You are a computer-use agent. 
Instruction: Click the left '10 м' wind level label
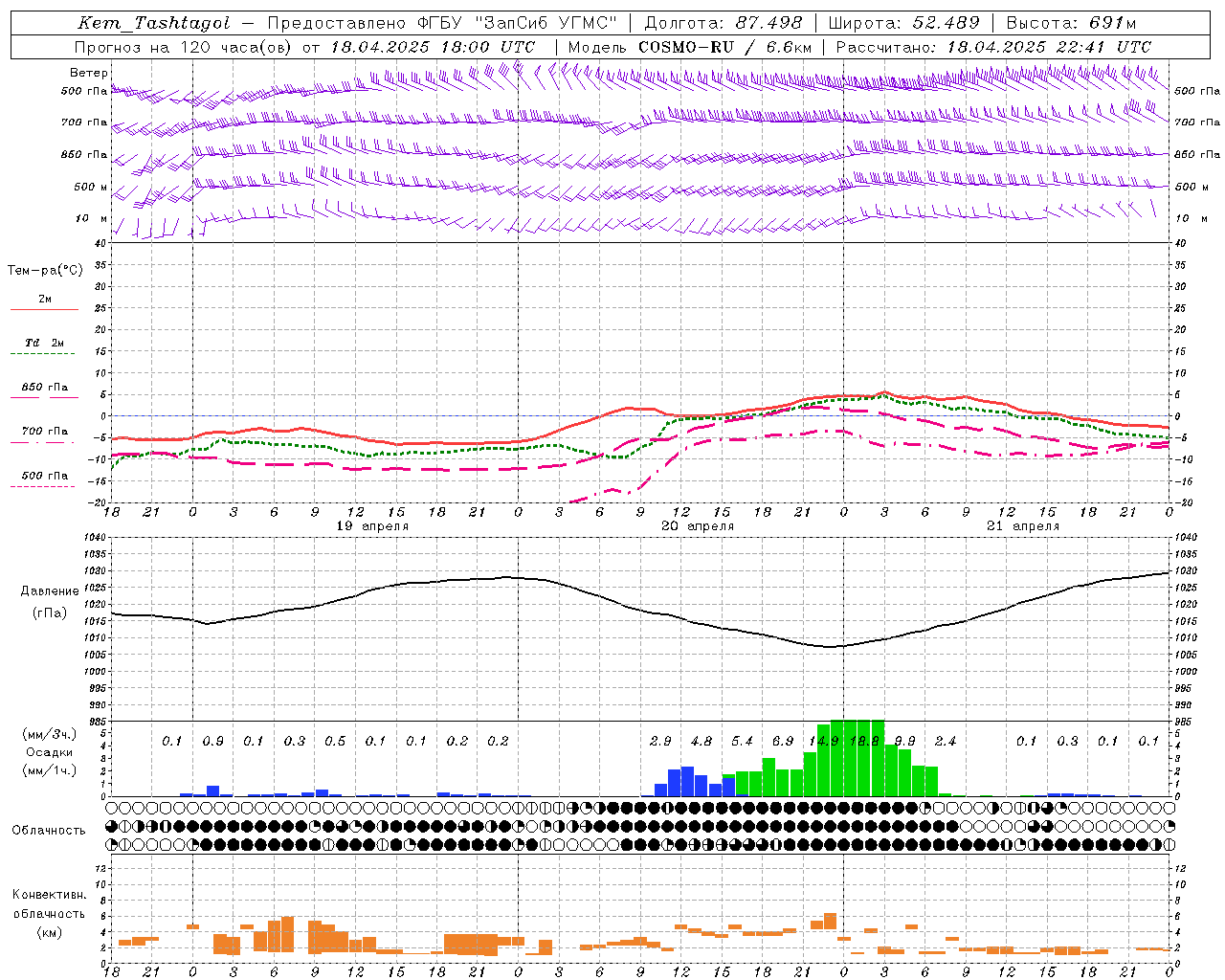tap(92, 219)
